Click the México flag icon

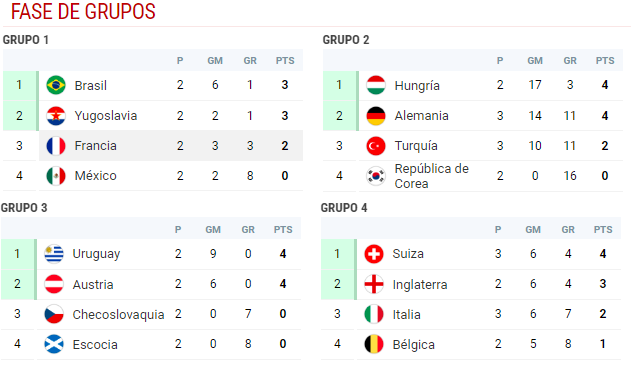tap(56, 176)
